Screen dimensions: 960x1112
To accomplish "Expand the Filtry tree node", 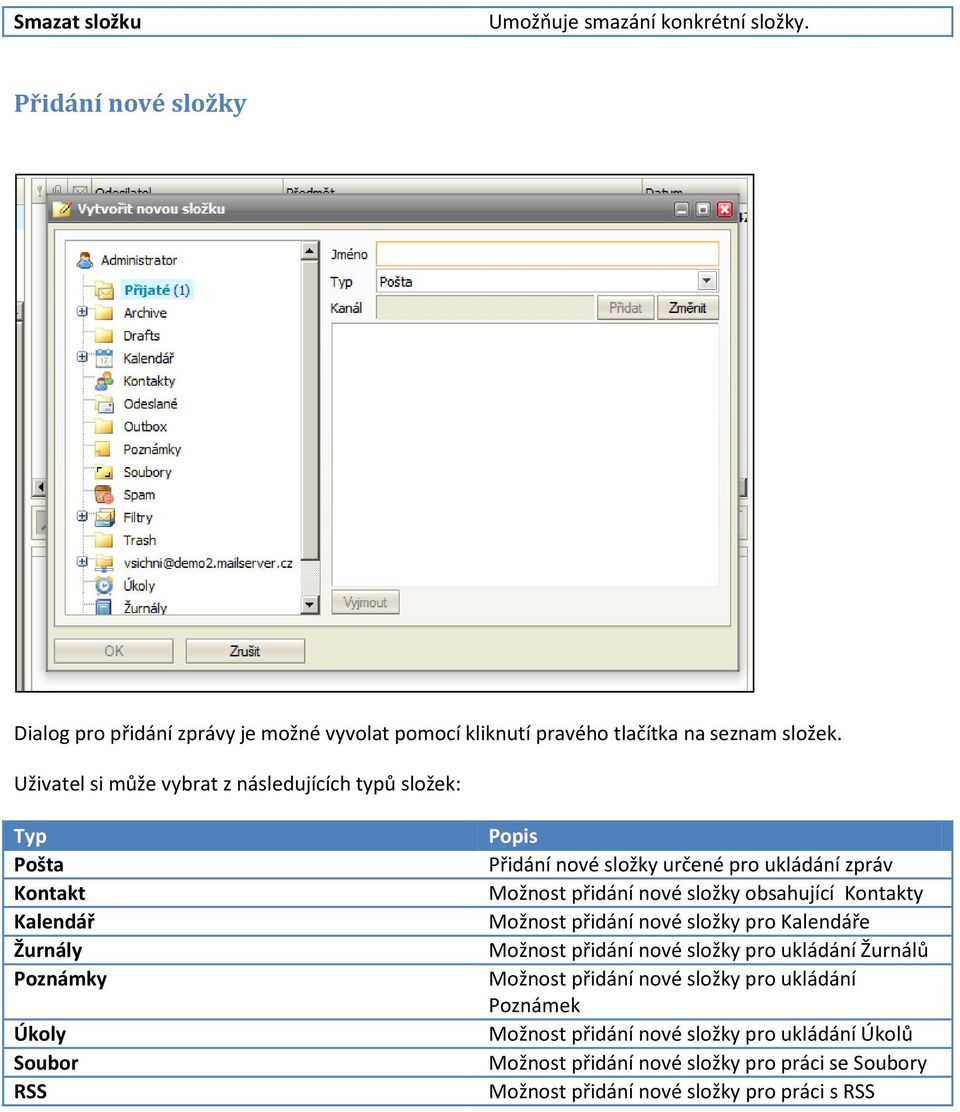I will click(x=82, y=516).
